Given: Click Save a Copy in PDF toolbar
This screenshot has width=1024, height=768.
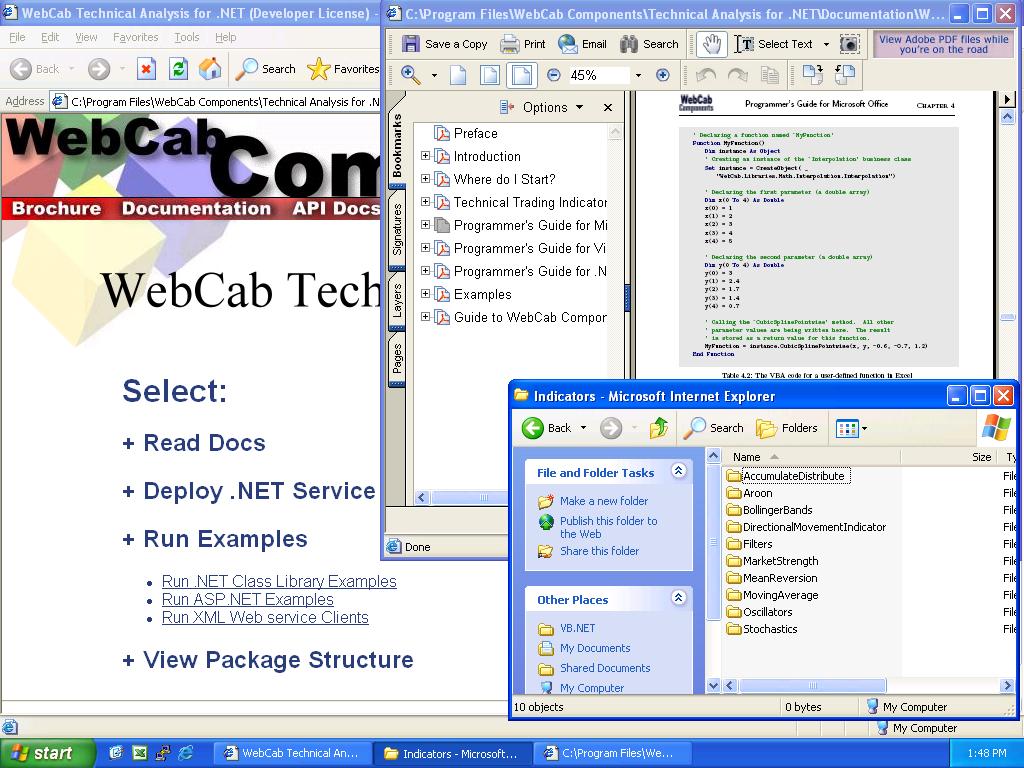Looking at the screenshot, I should (x=444, y=44).
